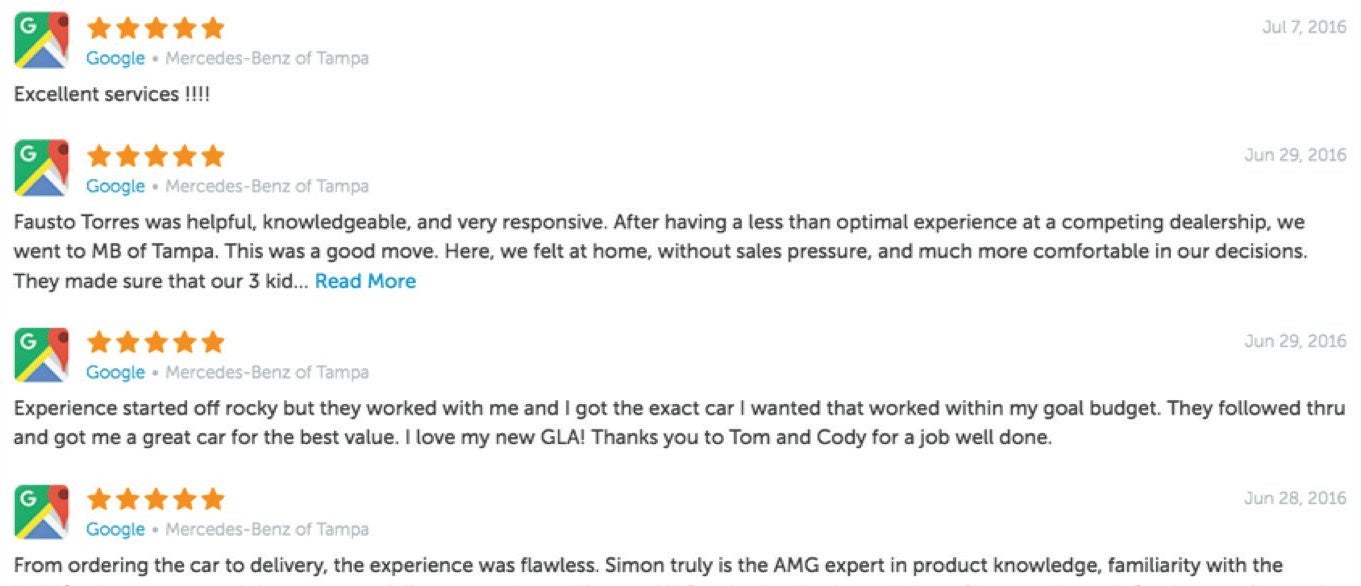Viewport: 1361px width, 586px height.
Task: Click 'Mercedes-Benz of Tampa' on the GLA review
Action: 267,372
